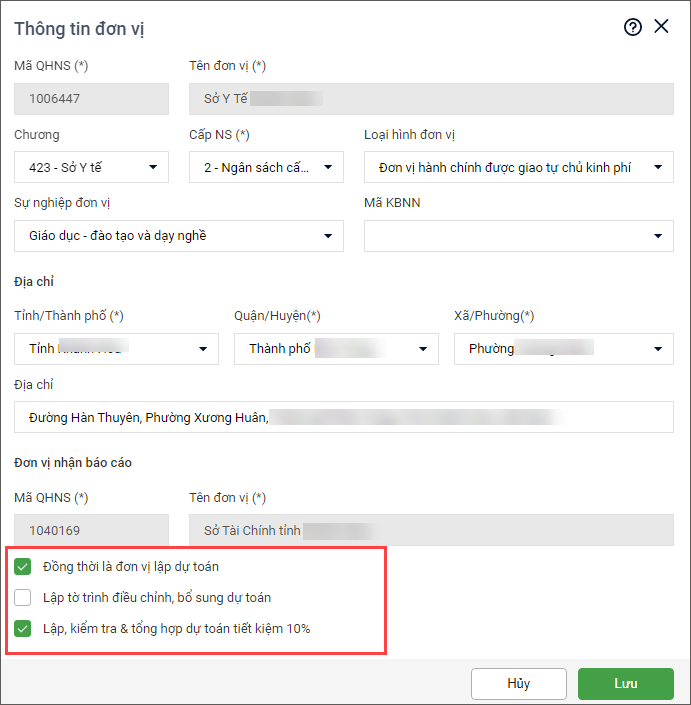Expand the Cấp NS dropdown
Viewport: 691px width, 705px height.
click(266, 168)
